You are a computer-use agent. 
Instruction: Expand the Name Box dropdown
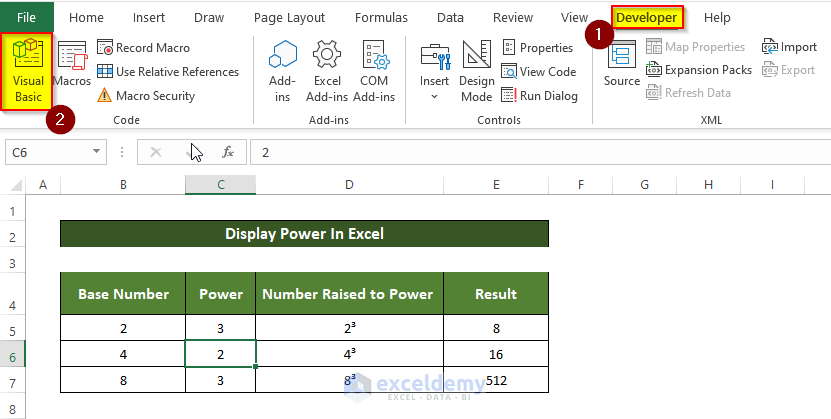point(96,152)
